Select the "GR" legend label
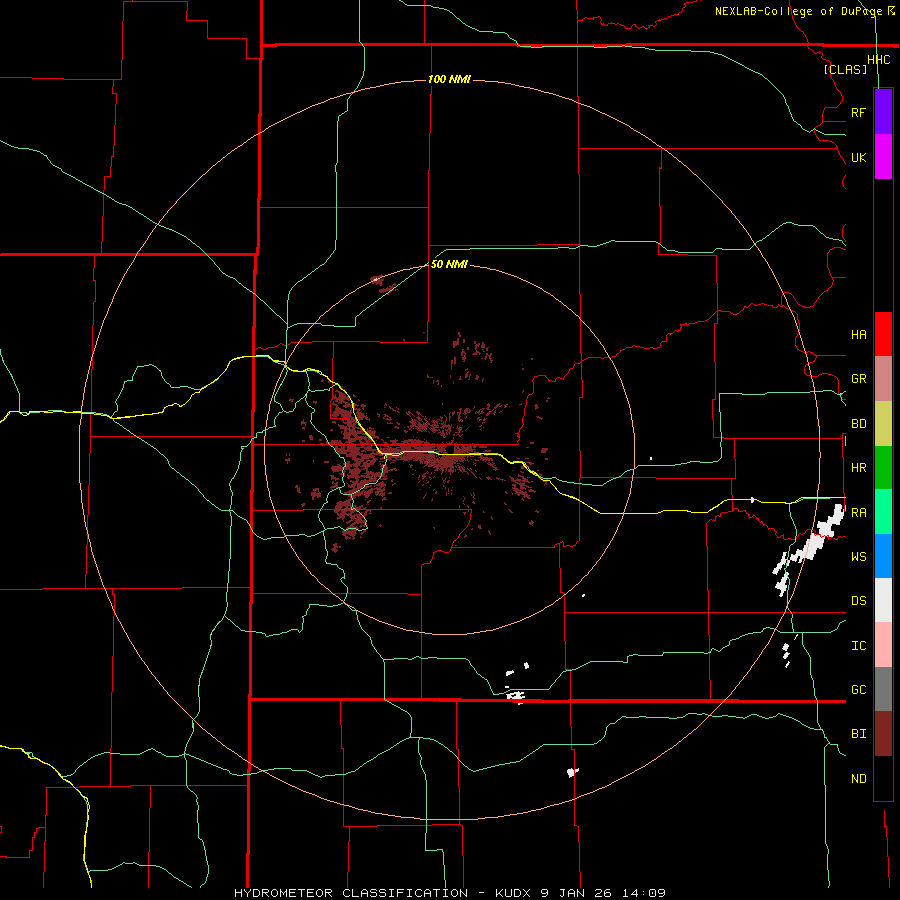The height and width of the screenshot is (900, 900). [x=858, y=379]
